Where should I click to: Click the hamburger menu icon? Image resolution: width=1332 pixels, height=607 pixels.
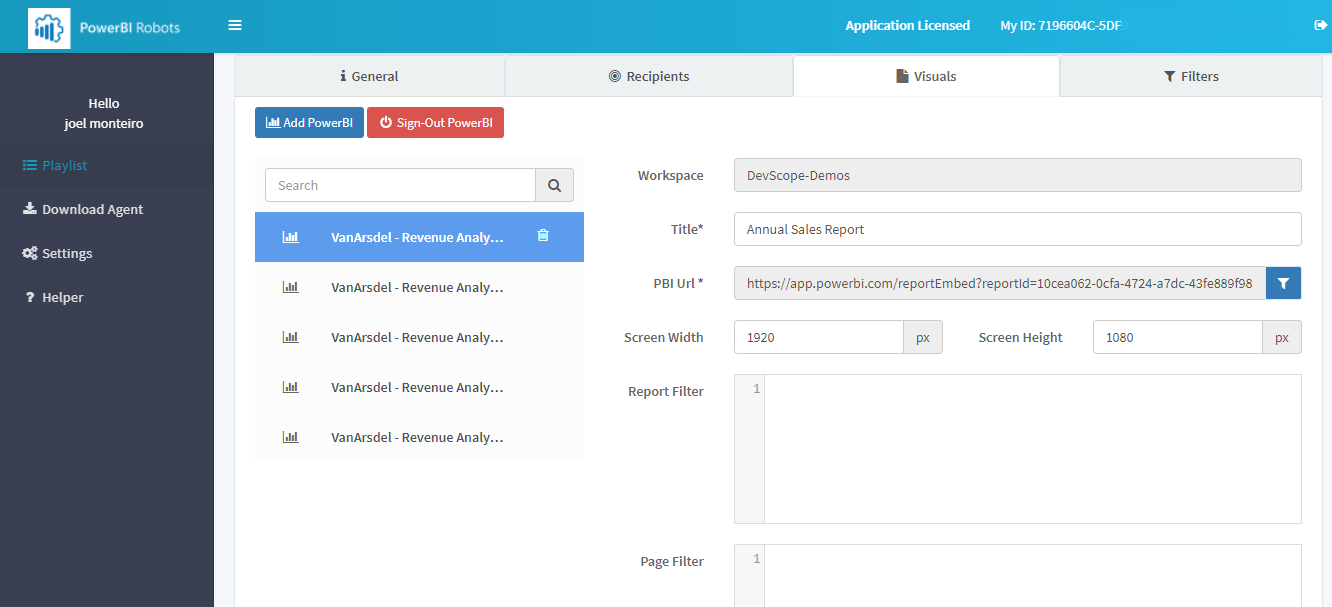(x=234, y=24)
